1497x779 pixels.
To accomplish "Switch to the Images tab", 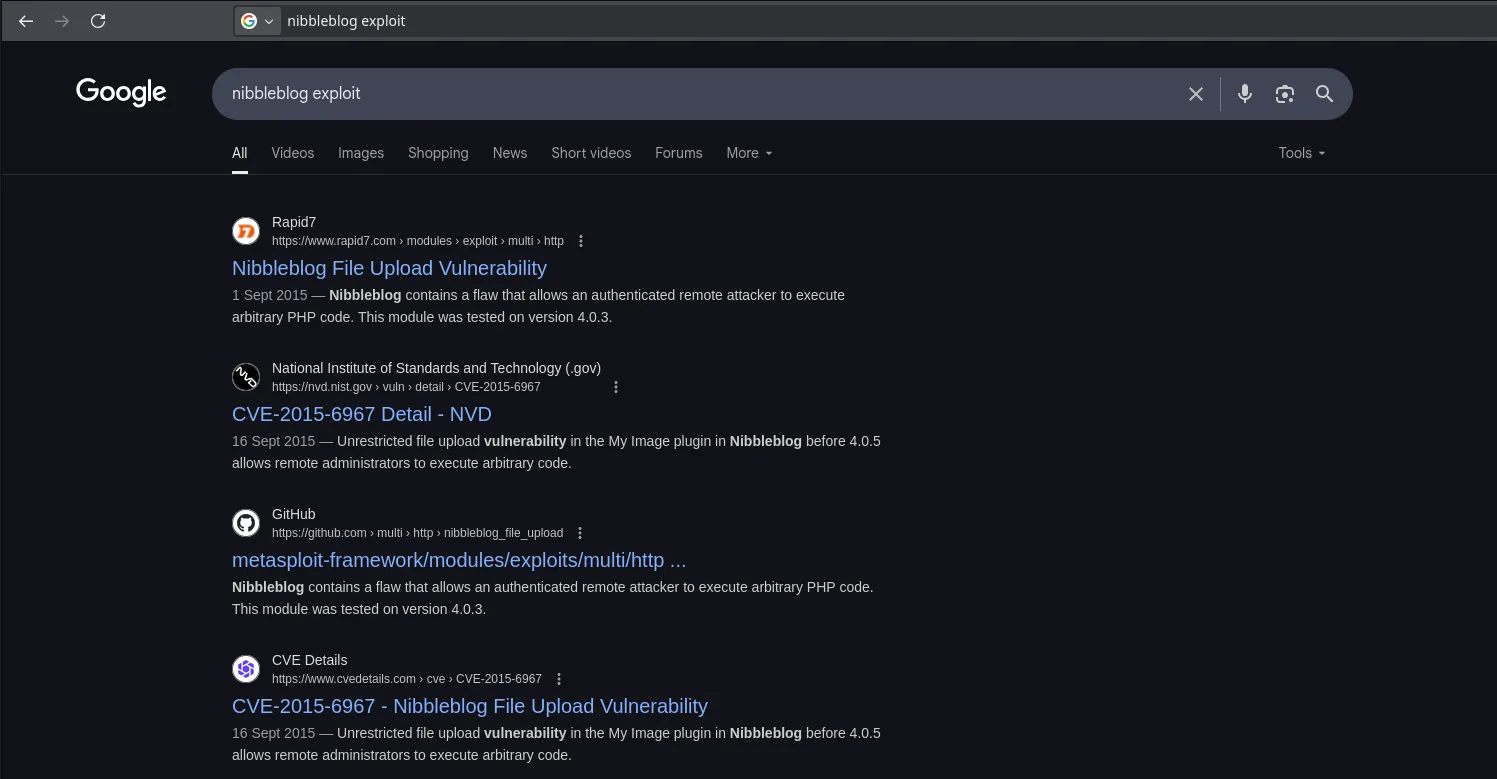I will coord(361,153).
